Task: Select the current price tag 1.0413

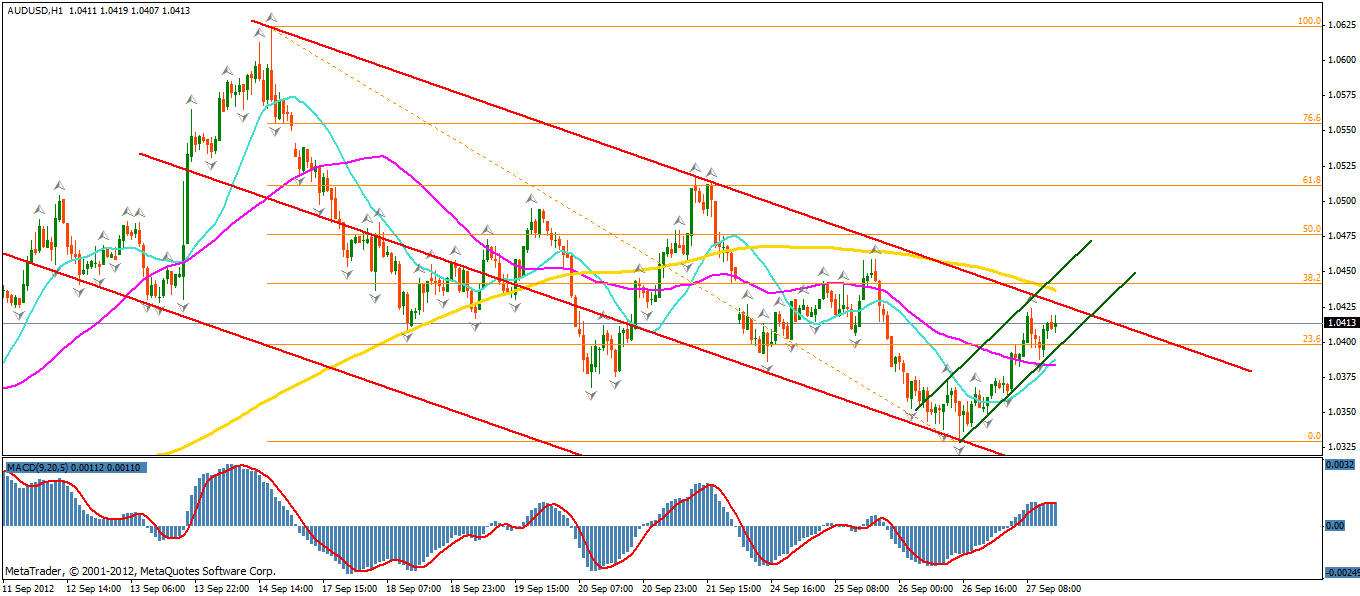Action: pos(1340,323)
